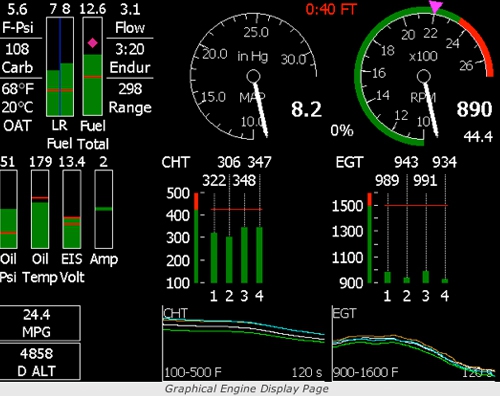This screenshot has width=500, height=396.
Task: Click the 8.2 manifold pressure readout
Action: tap(306, 109)
